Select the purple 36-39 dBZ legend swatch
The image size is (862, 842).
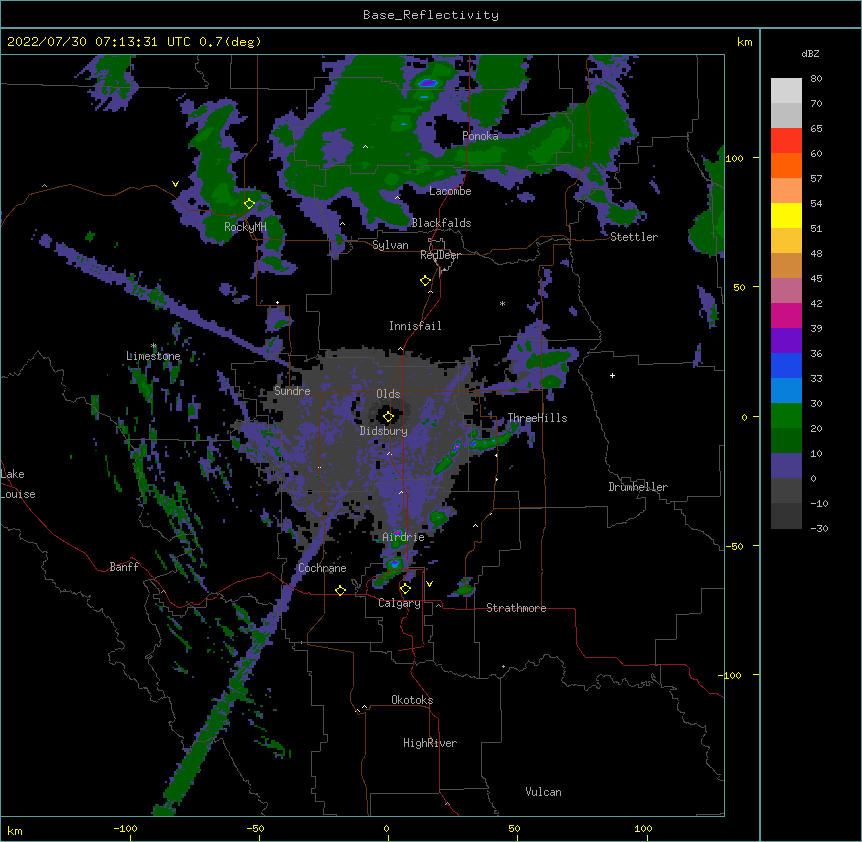click(786, 341)
